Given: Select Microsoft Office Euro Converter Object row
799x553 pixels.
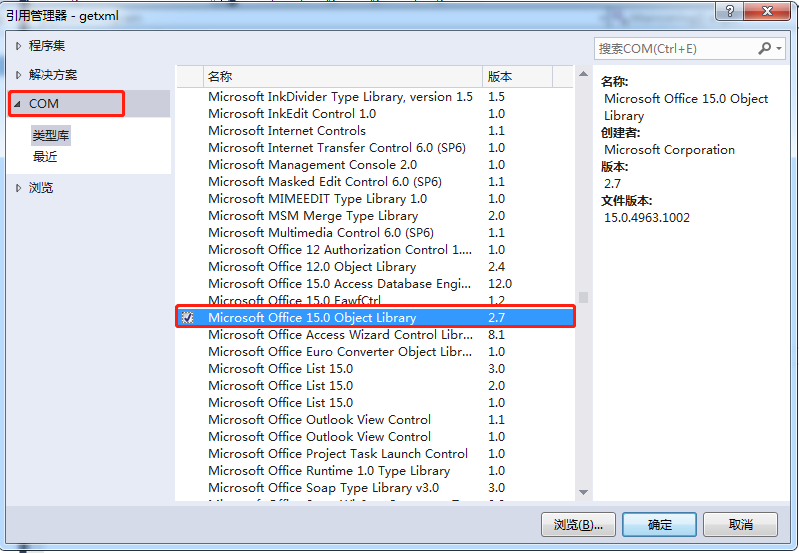Looking at the screenshot, I should [x=376, y=352].
